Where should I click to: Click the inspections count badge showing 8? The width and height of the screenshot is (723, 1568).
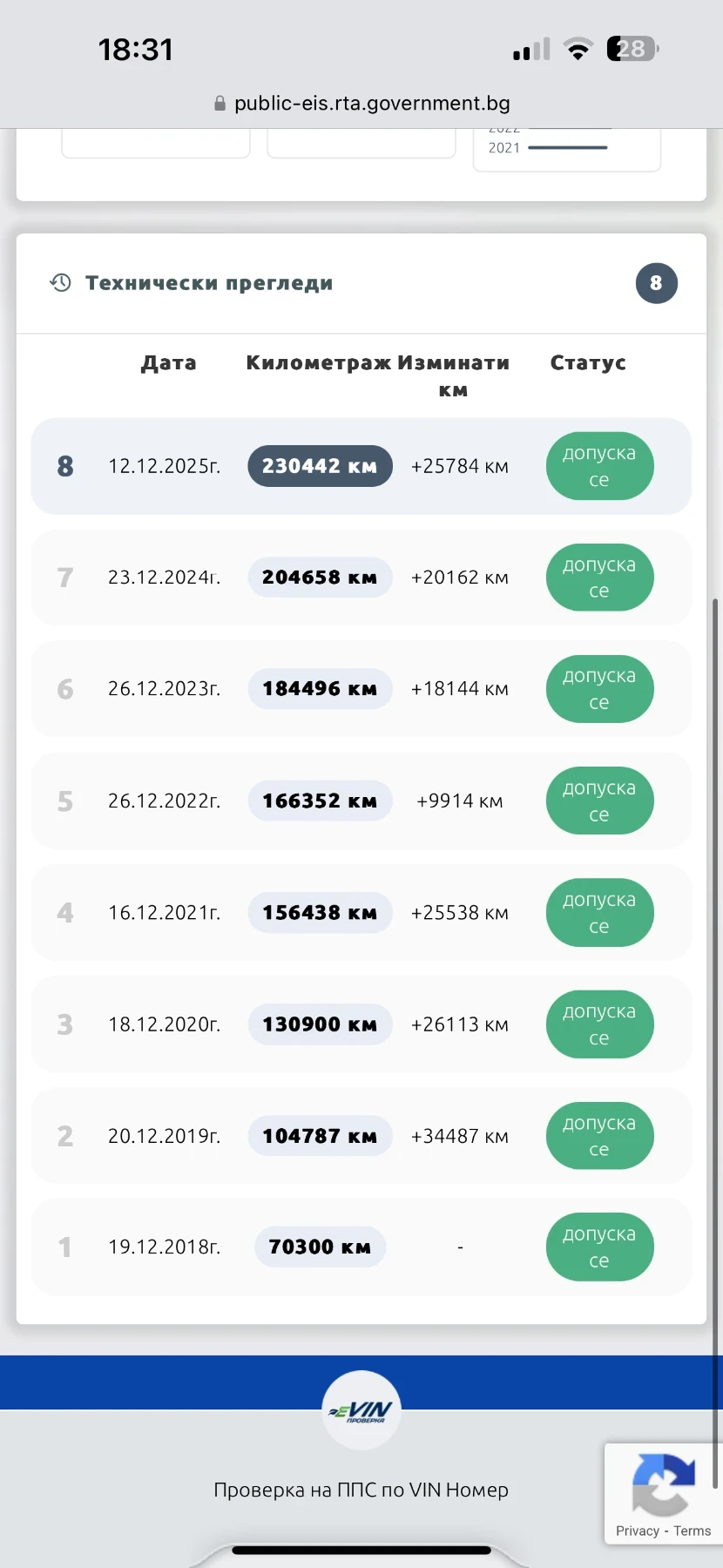click(x=656, y=283)
